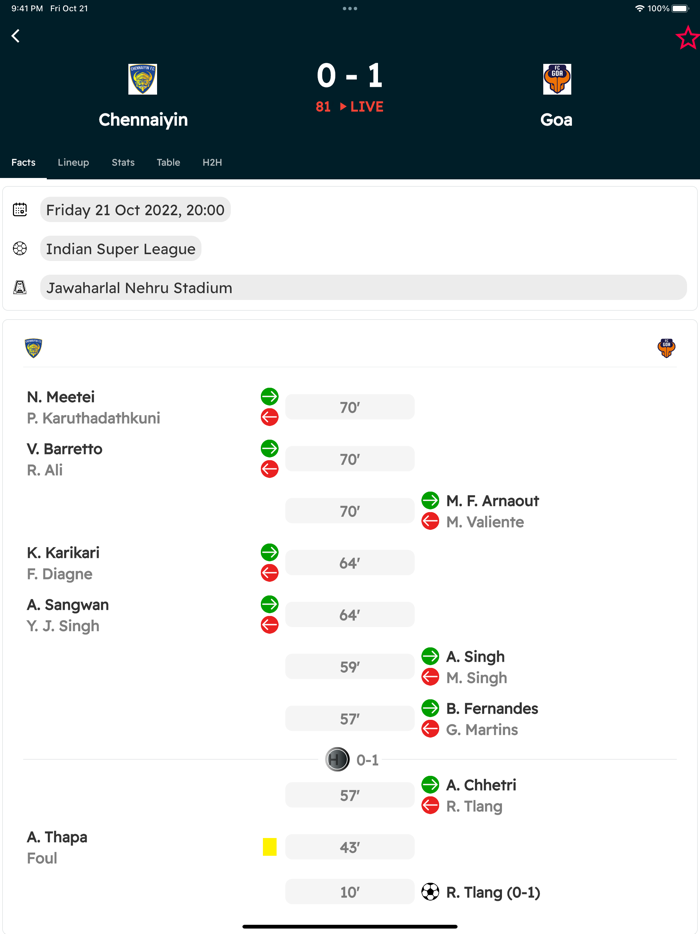Tap the match date Friday 21 Oct 2022
The width and height of the screenshot is (700, 934).
click(135, 210)
